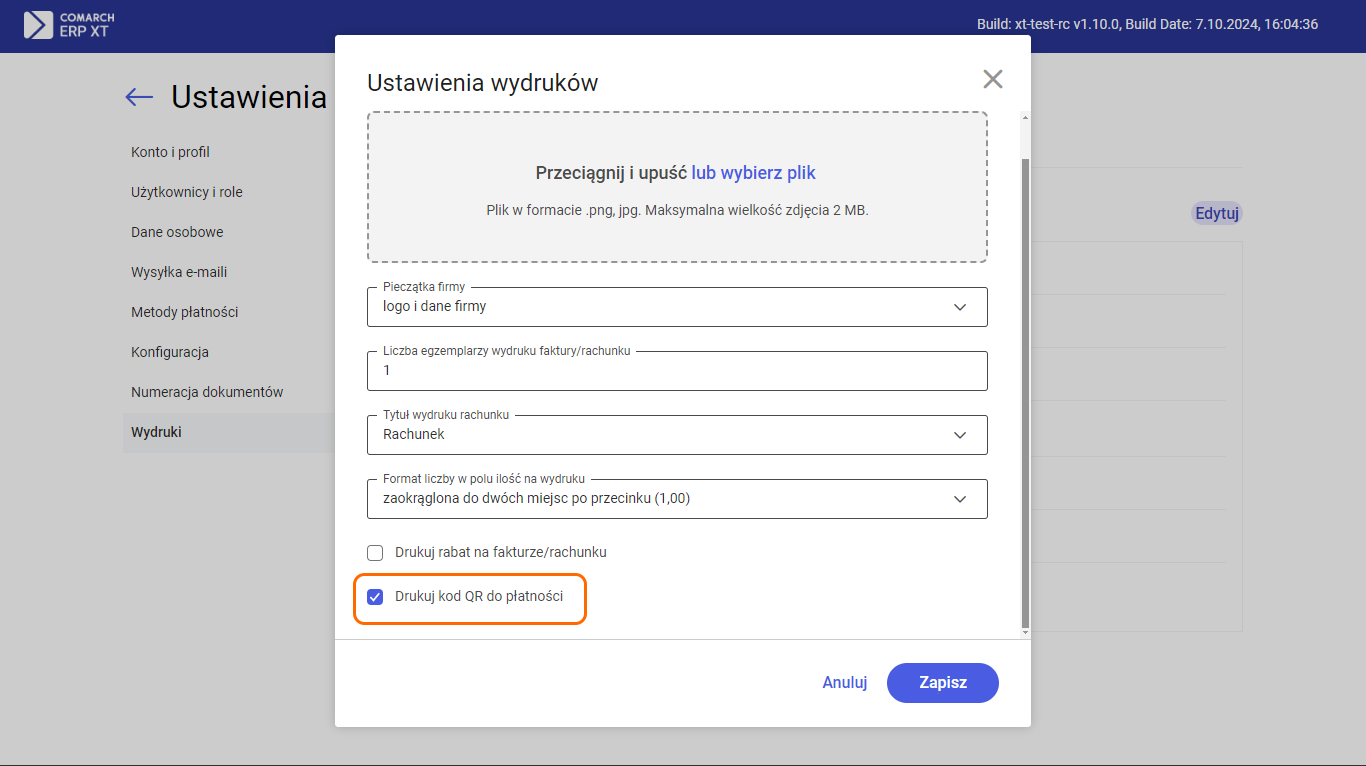Click the Liczba egzemplarzy wydruku field
The width and height of the screenshot is (1366, 766).
[x=677, y=371]
